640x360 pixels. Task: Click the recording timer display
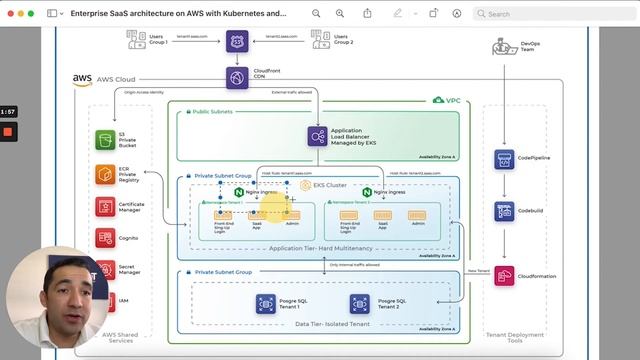(x=8, y=112)
